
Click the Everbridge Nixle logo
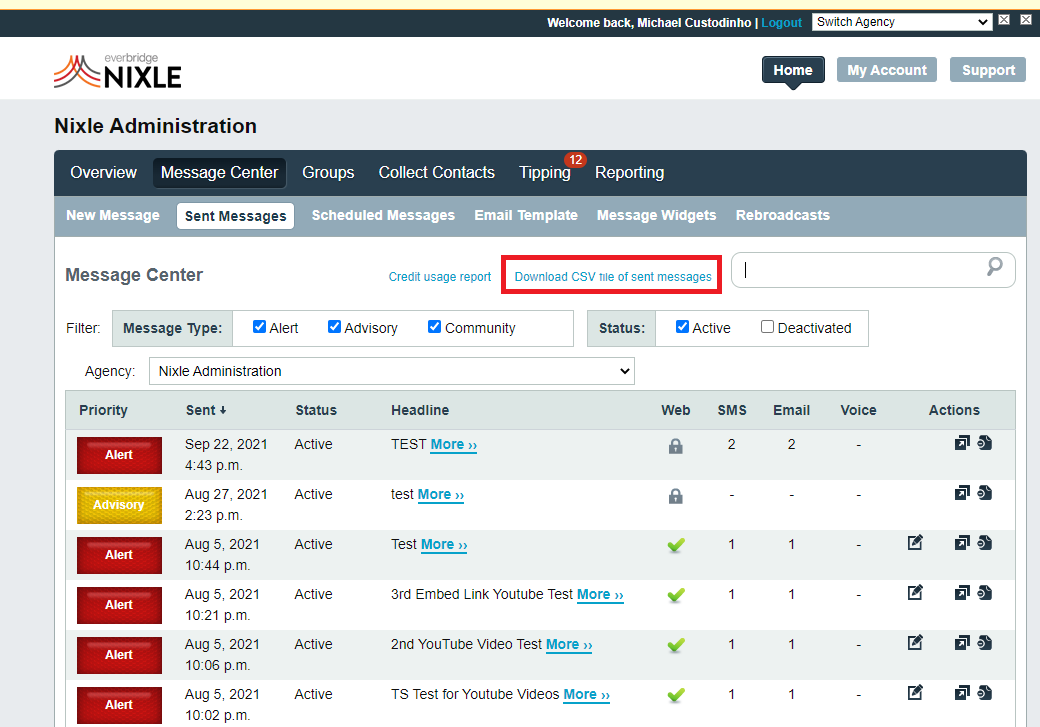click(x=117, y=72)
